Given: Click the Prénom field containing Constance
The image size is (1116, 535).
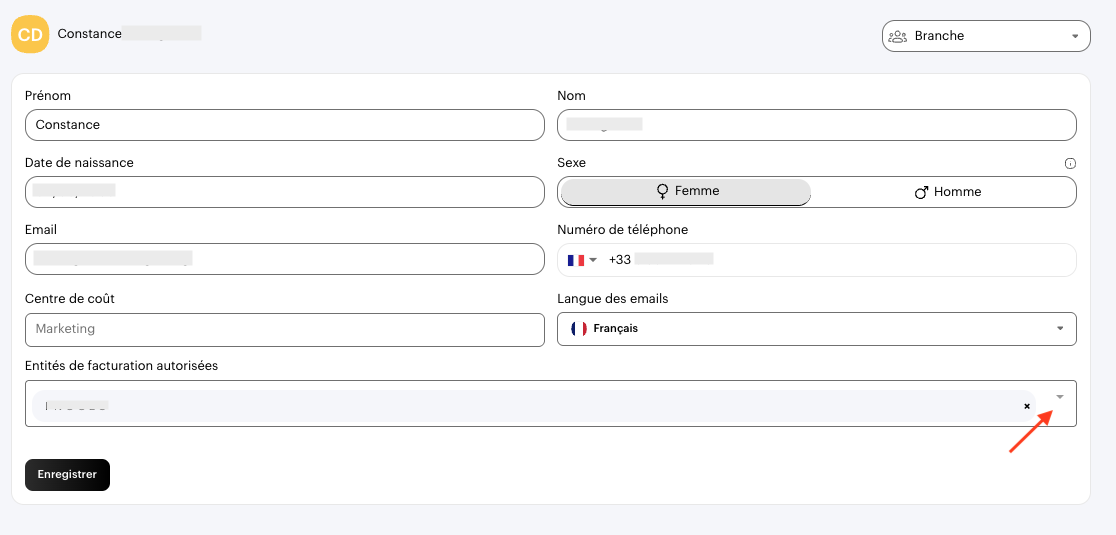Looking at the screenshot, I should point(284,125).
